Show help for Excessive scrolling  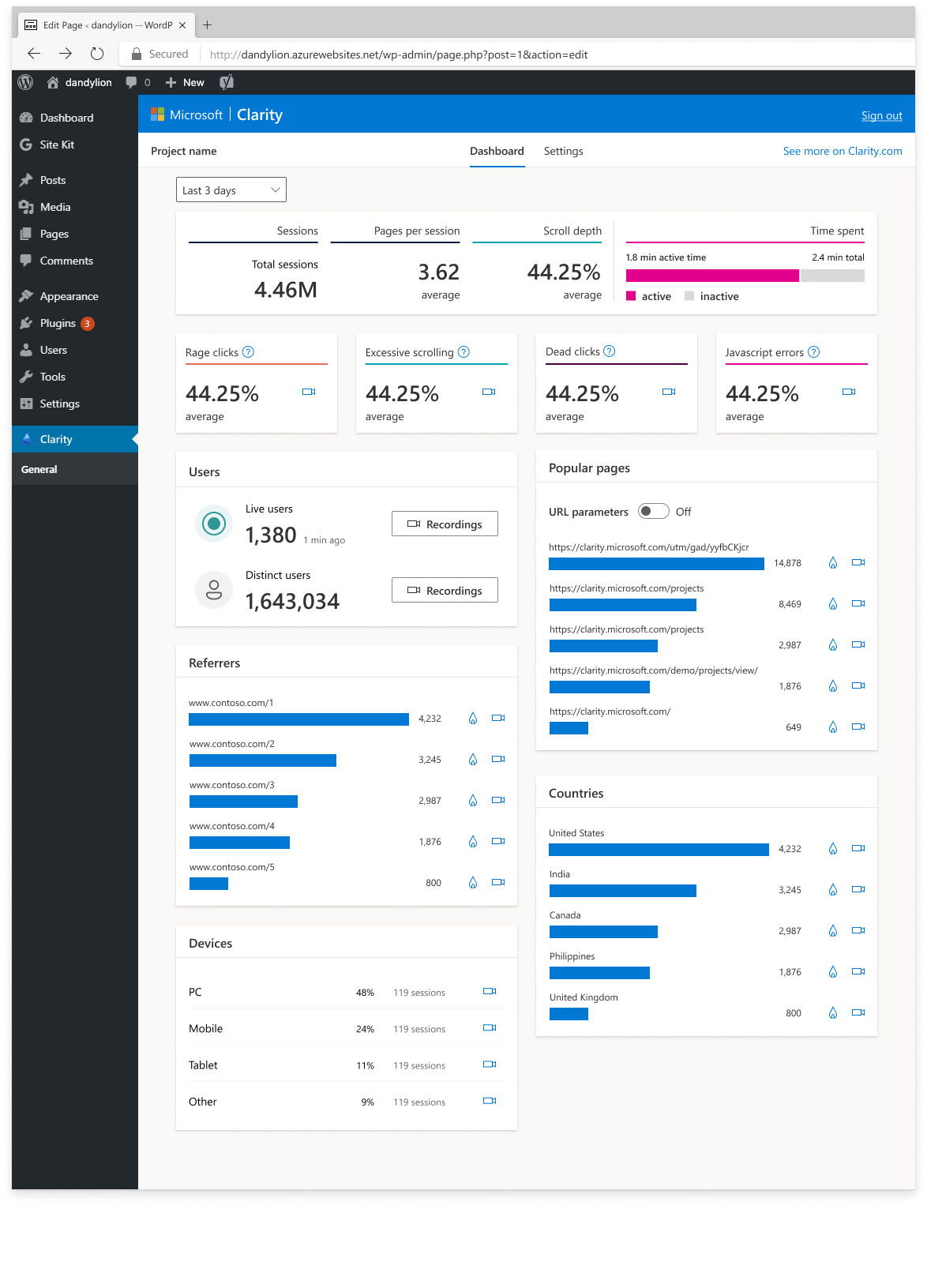pos(463,352)
